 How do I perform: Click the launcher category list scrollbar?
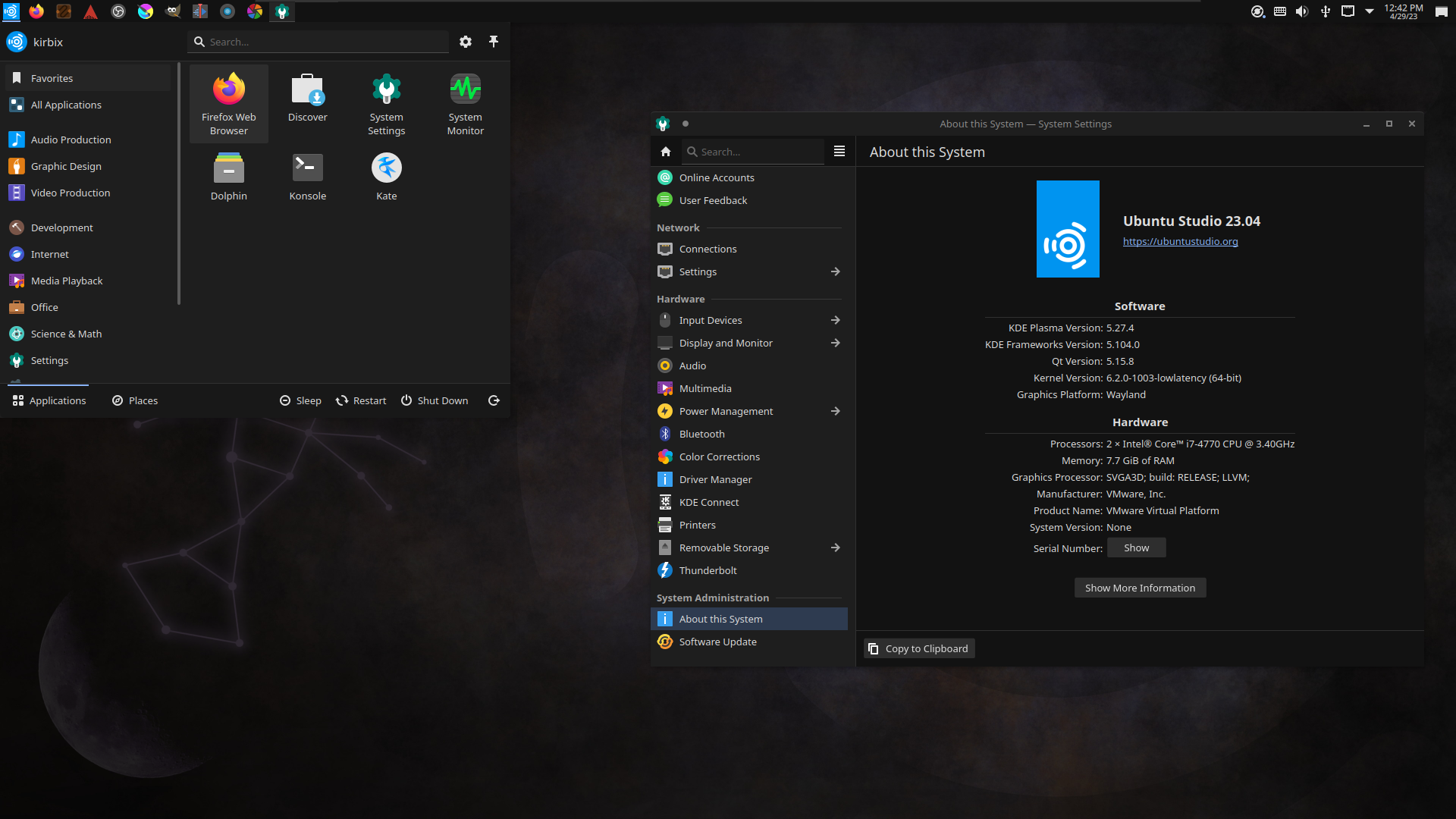[179, 184]
